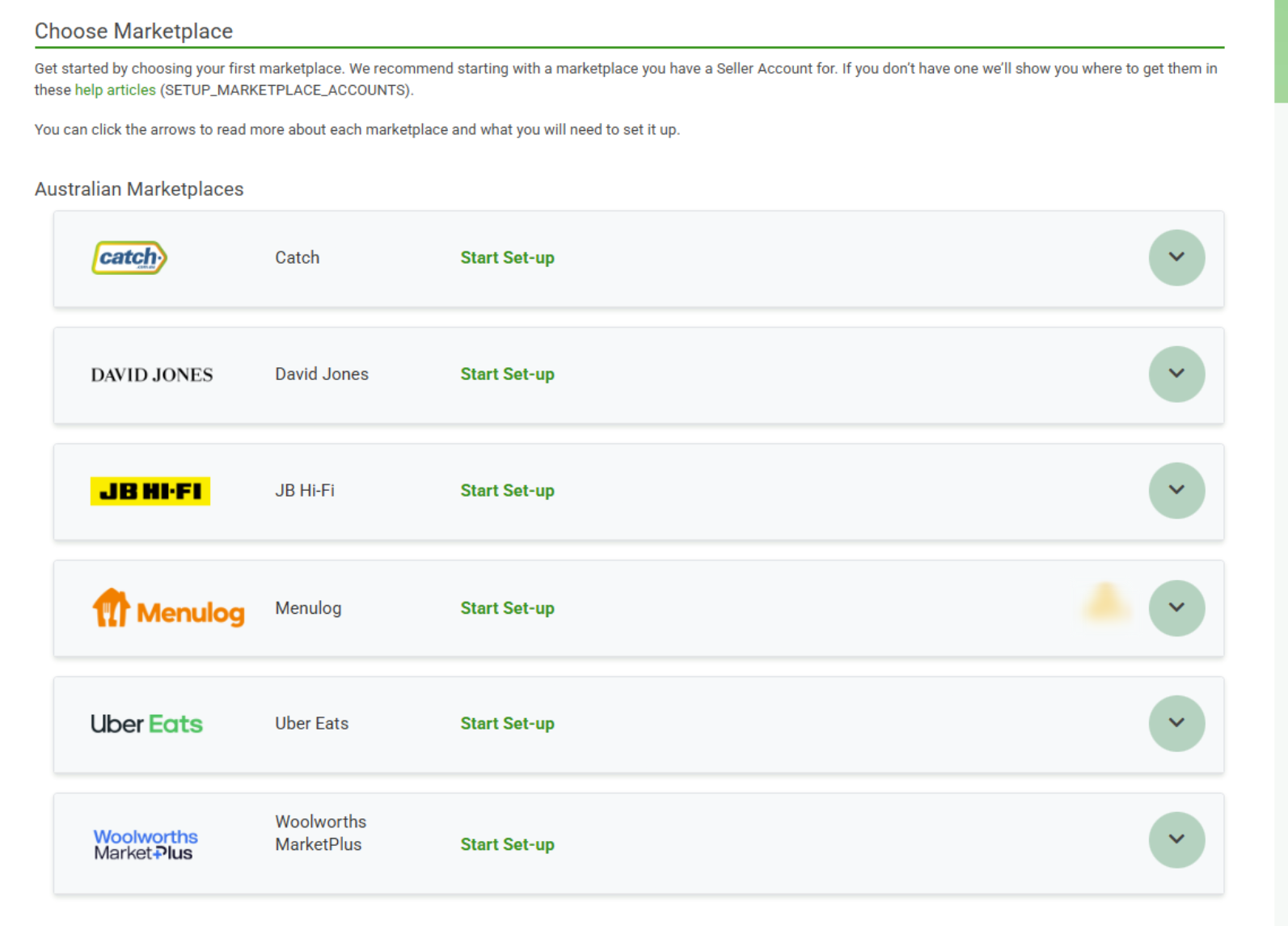1288x926 pixels.
Task: Open the help articles link
Action: coord(115,90)
